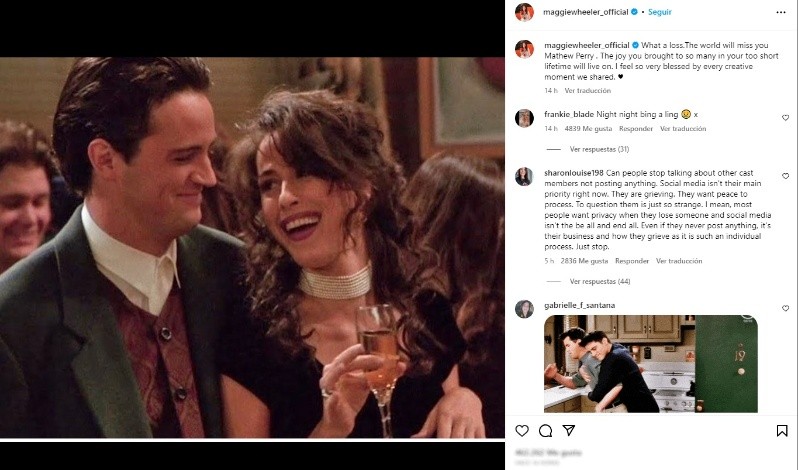
Task: Like frankie_blade's comment
Action: pos(785,118)
